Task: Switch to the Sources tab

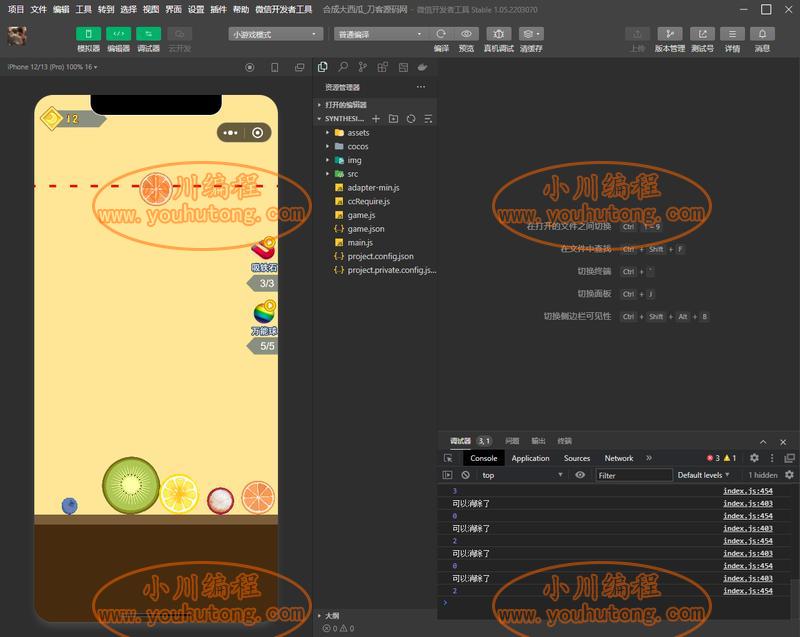Action: 577,458
